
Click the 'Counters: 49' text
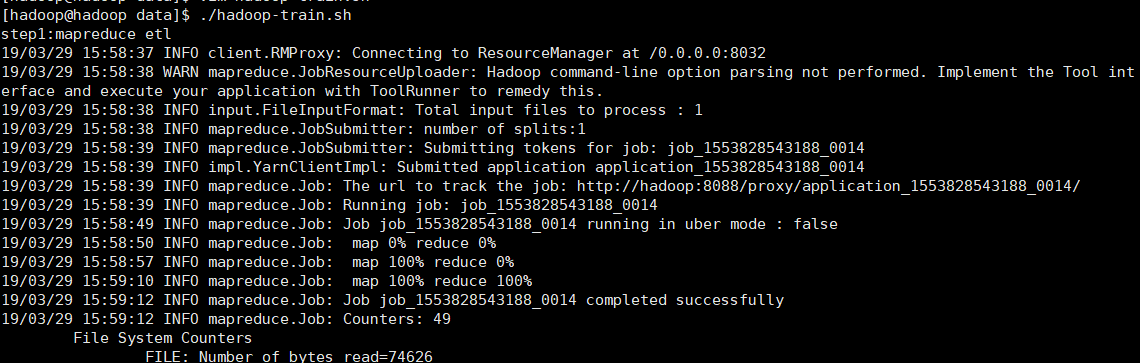[x=397, y=319]
